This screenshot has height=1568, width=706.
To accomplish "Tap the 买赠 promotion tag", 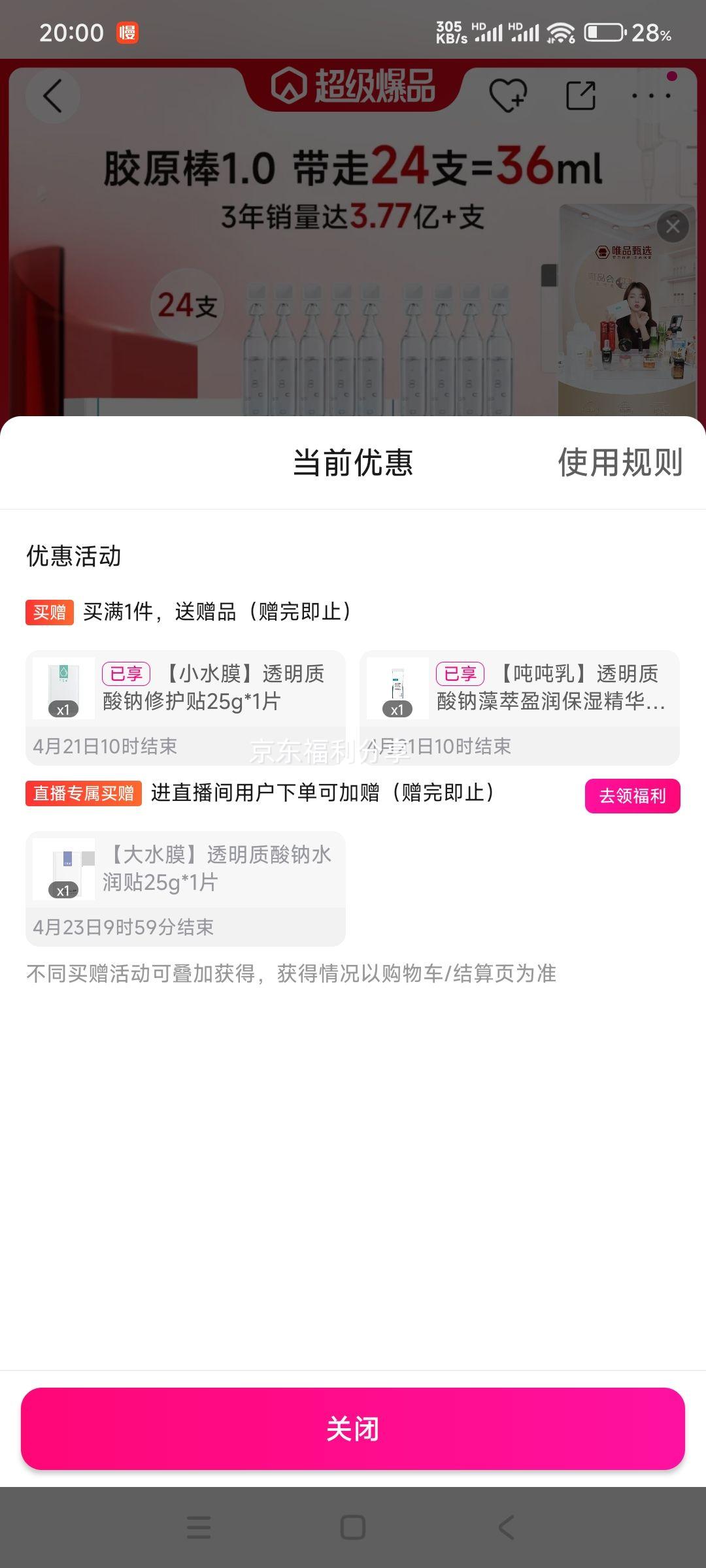I will [50, 612].
